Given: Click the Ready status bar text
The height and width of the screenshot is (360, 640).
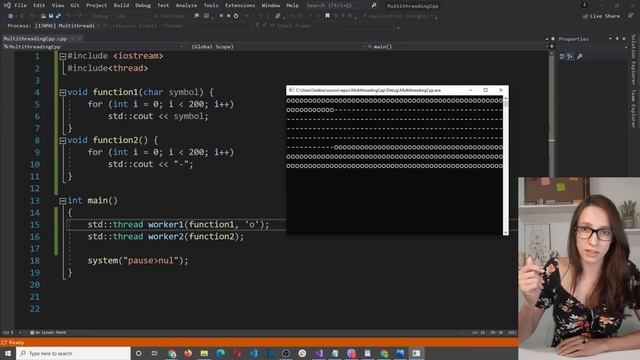Looking at the screenshot, I should (16, 342).
